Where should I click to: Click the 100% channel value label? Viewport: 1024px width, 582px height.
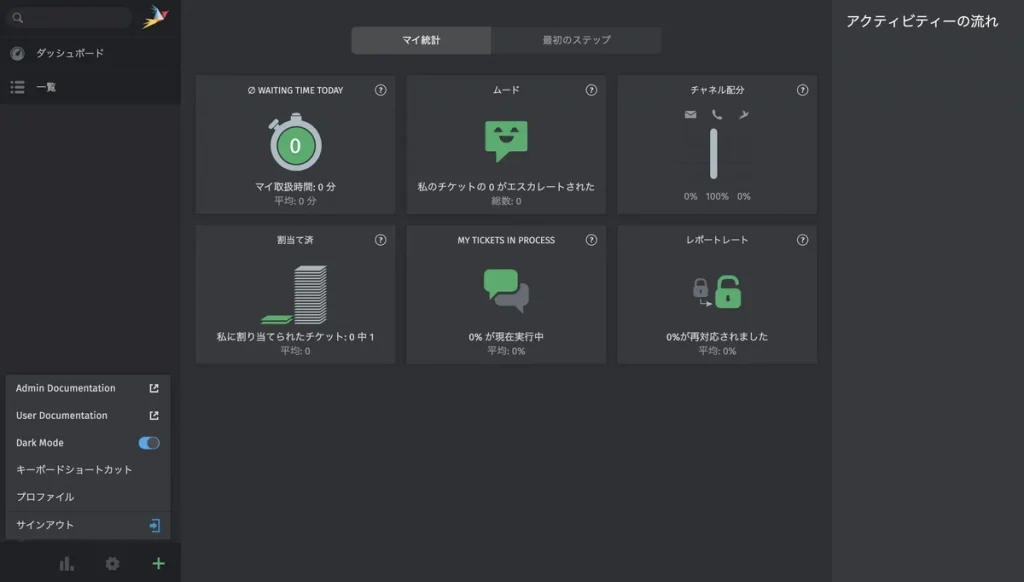(717, 197)
